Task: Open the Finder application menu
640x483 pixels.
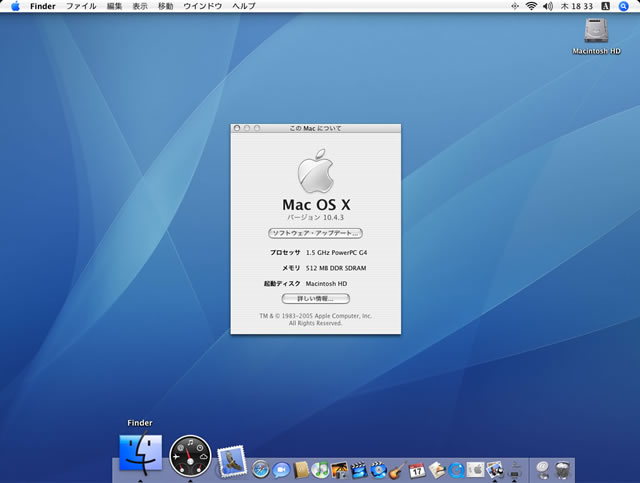Action: click(43, 6)
